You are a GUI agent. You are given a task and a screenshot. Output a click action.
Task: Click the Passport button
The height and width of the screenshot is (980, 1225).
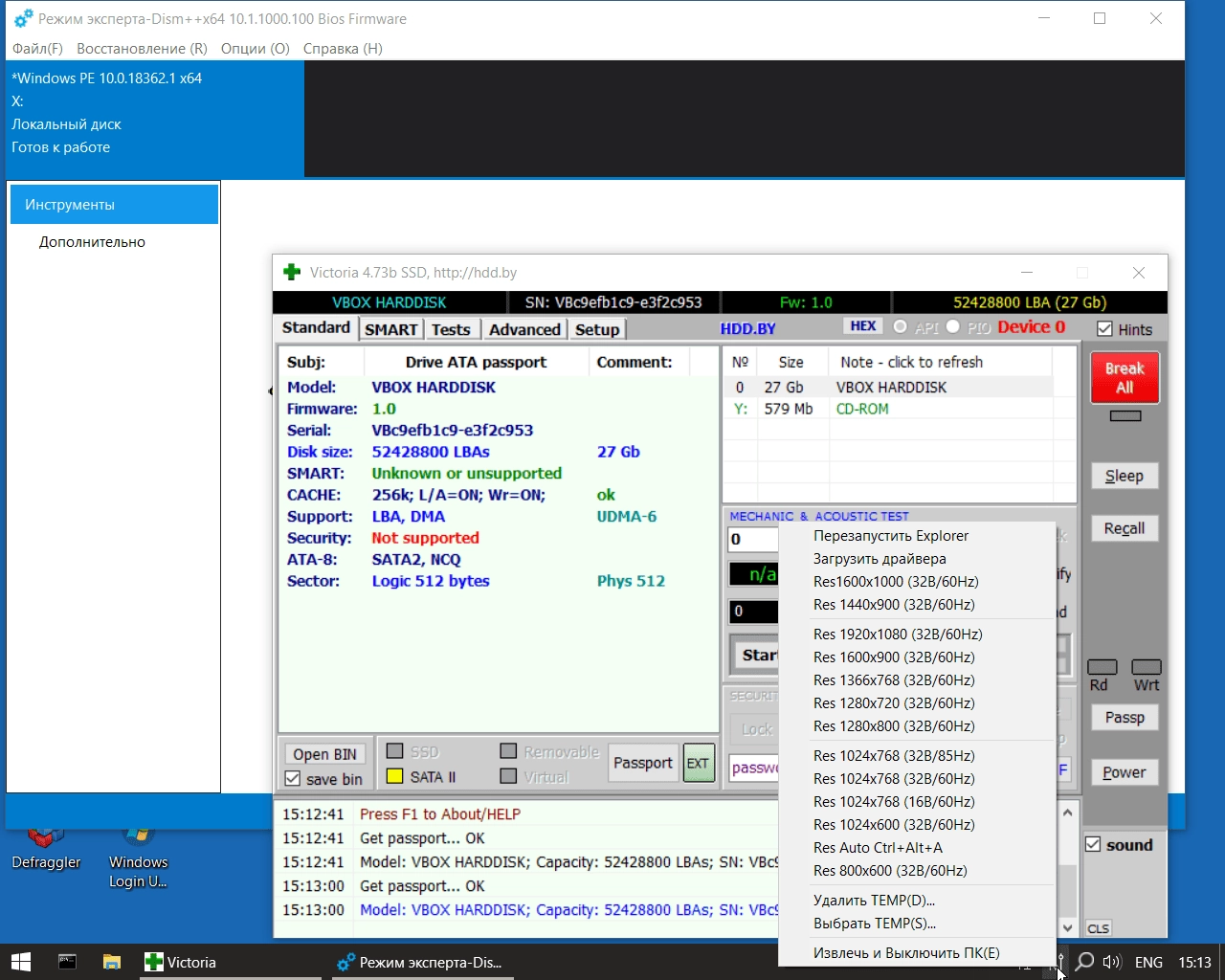pyautogui.click(x=643, y=763)
